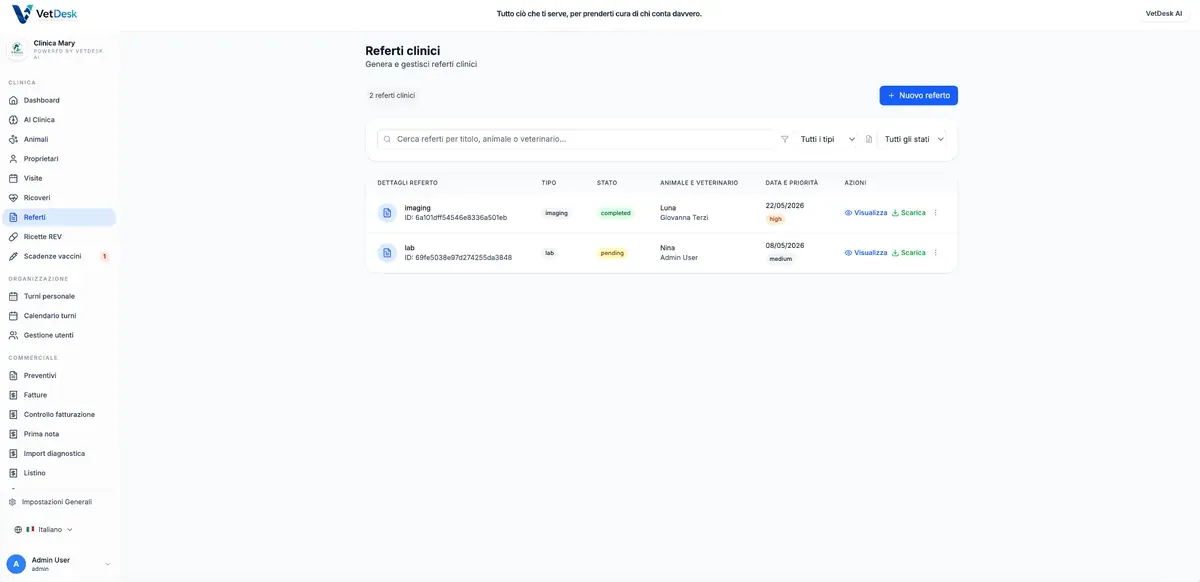Click the Clinica Mary logo thumbnail
Screen dimensions: 1200x582
(17, 48)
